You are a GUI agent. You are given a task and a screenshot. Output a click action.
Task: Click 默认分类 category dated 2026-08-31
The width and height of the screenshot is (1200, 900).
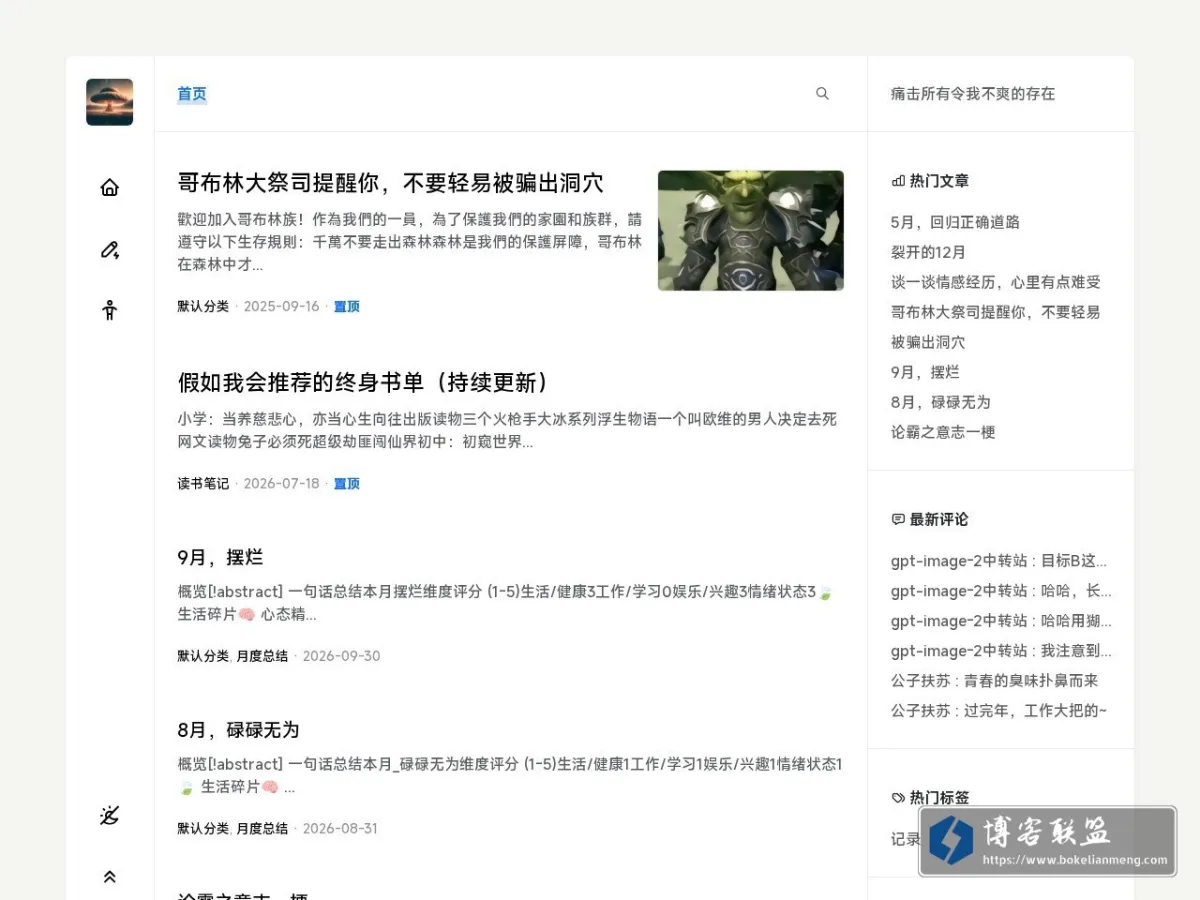point(203,828)
